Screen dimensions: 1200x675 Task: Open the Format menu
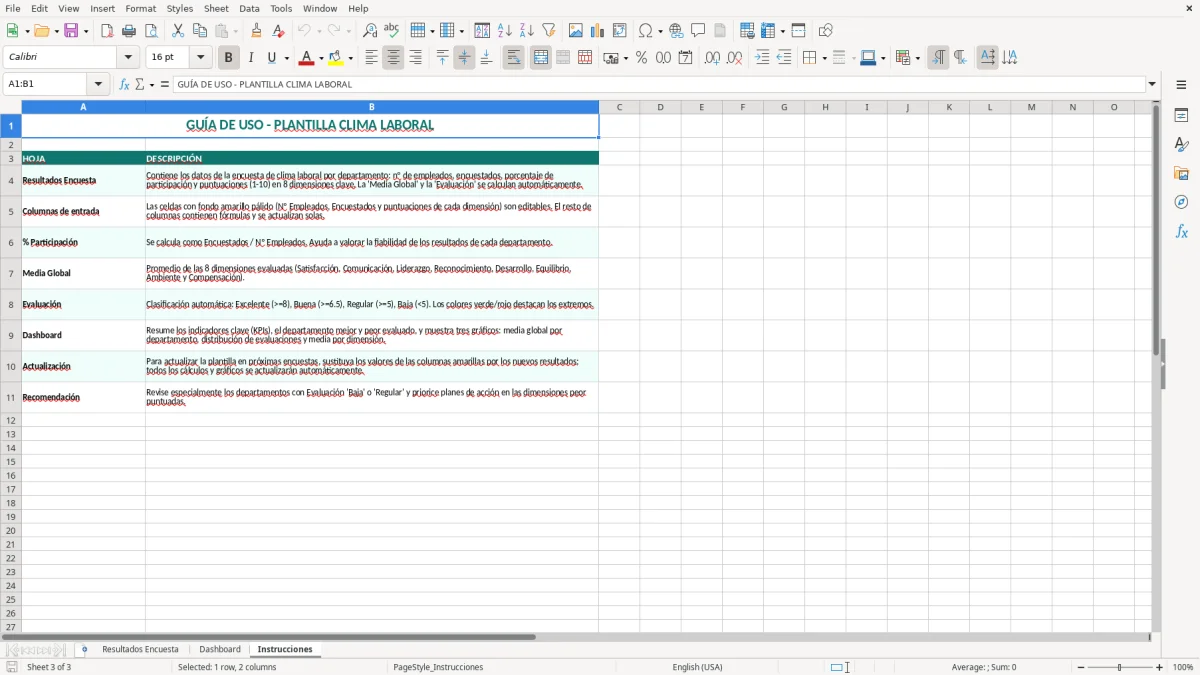140,8
